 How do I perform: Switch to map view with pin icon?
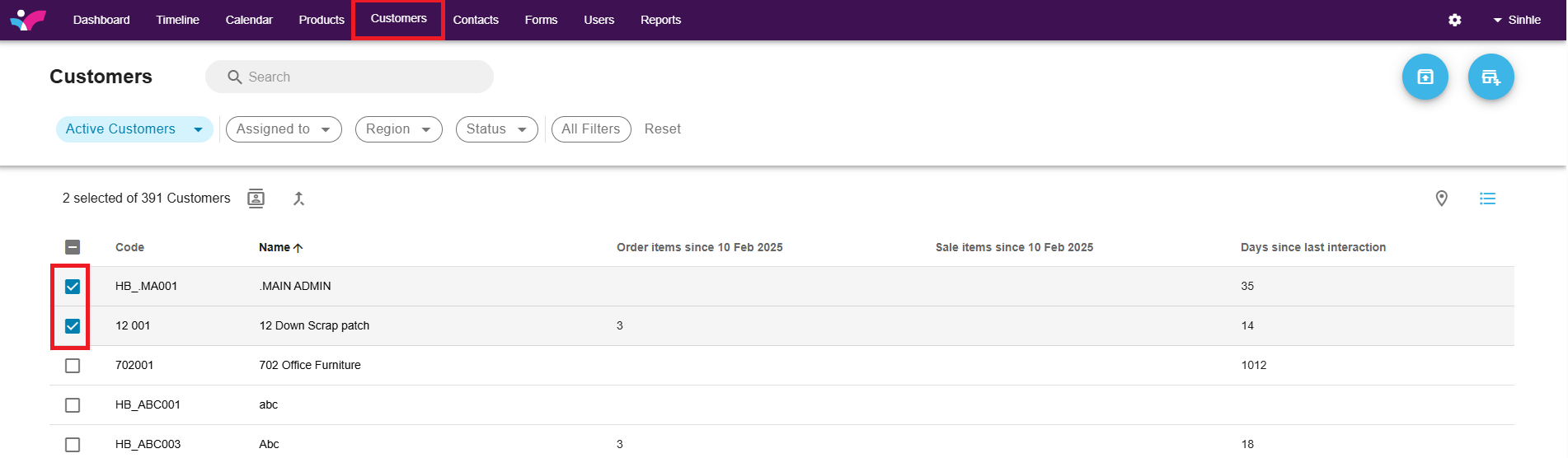pos(1441,199)
